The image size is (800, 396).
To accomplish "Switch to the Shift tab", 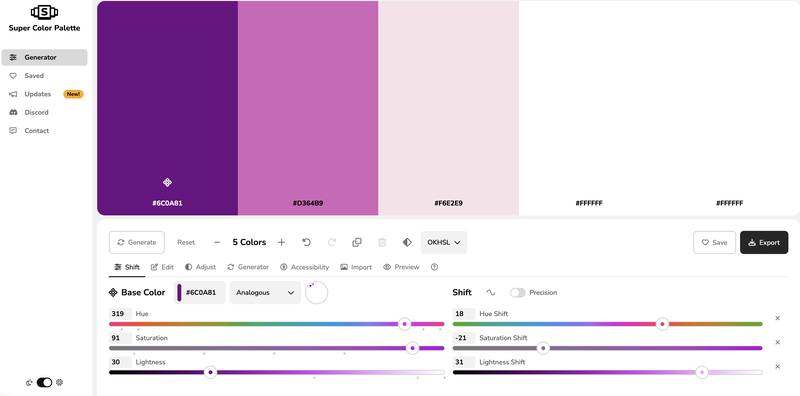I will 127,267.
